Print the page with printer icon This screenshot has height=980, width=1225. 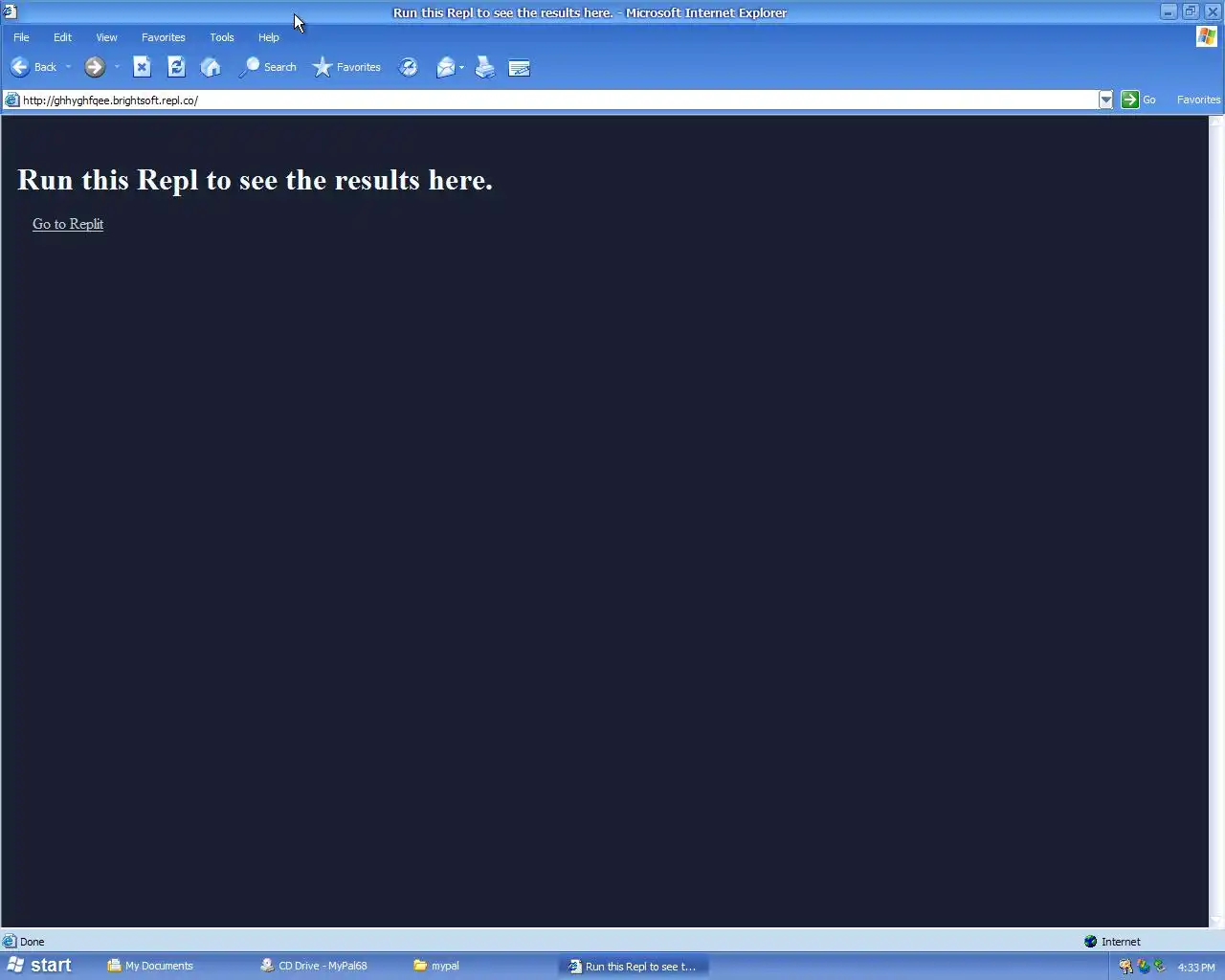click(x=485, y=67)
